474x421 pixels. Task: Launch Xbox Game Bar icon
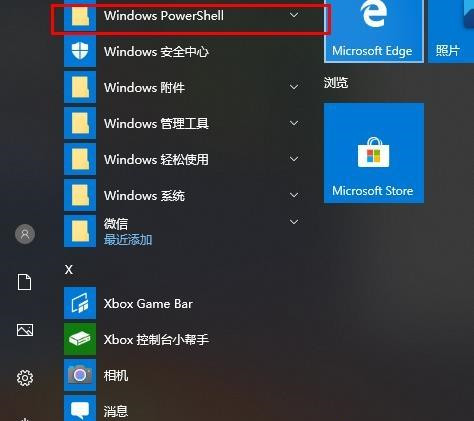click(80, 303)
